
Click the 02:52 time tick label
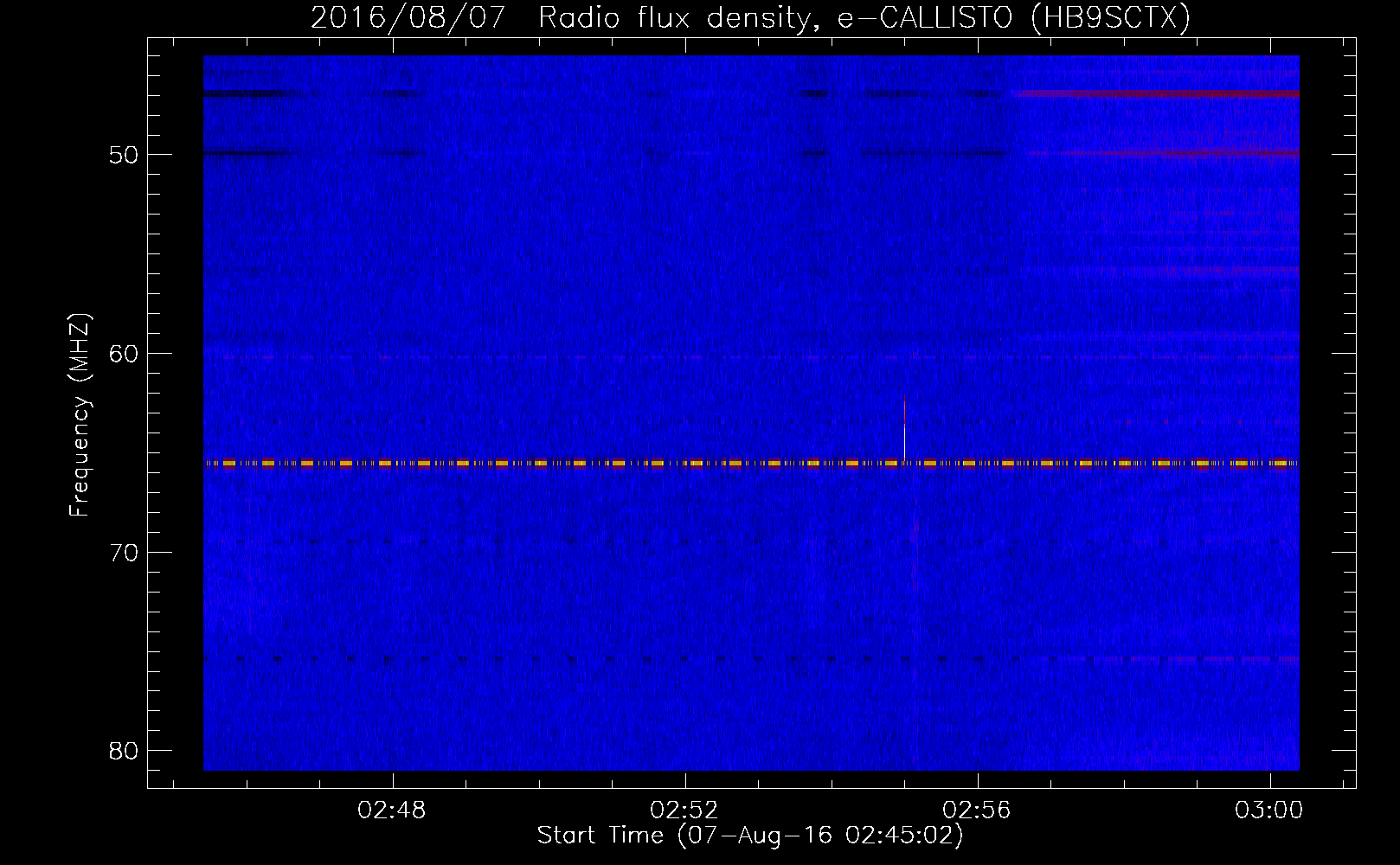(685, 811)
